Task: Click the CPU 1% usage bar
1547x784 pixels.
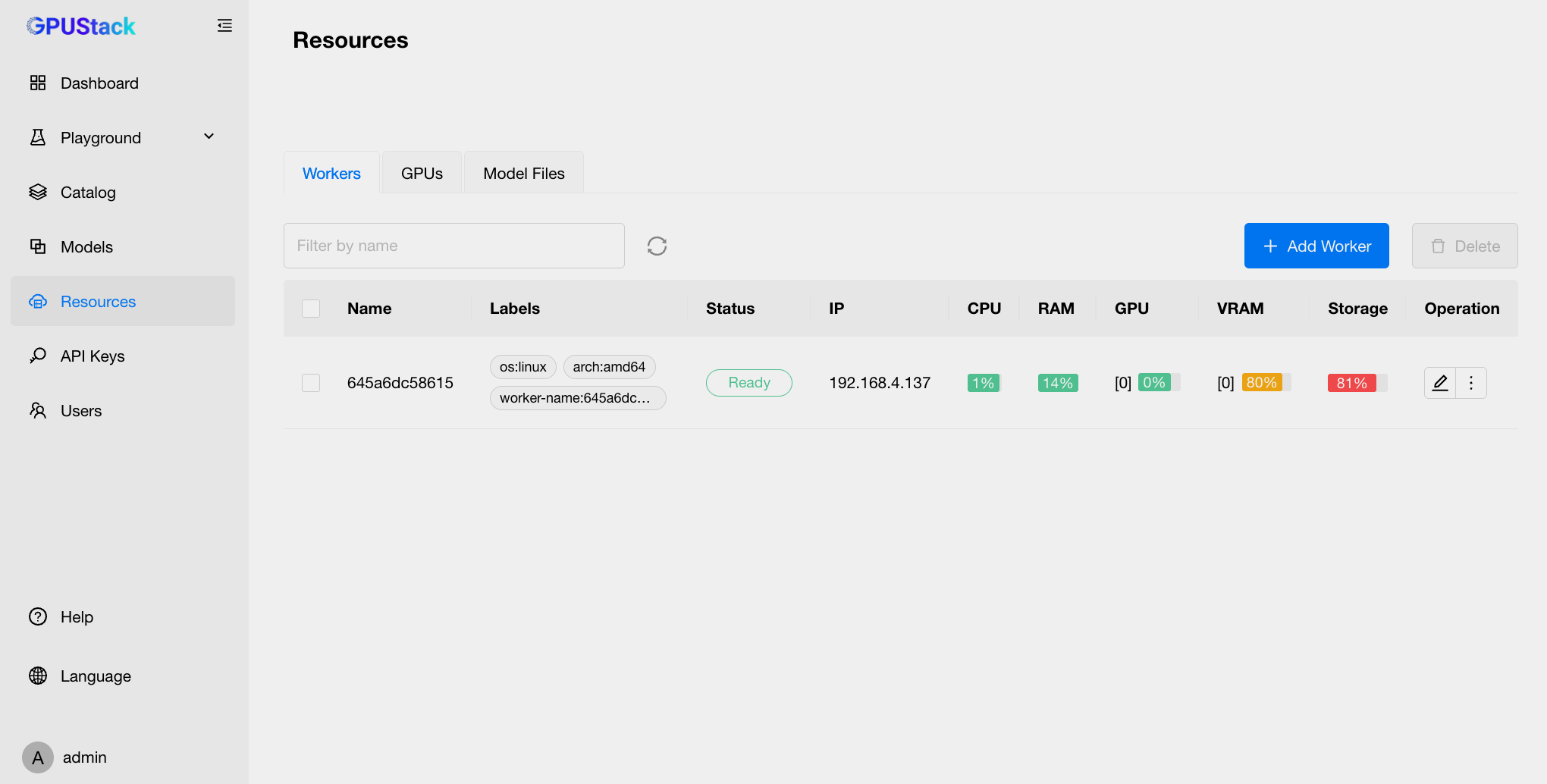Action: point(984,383)
